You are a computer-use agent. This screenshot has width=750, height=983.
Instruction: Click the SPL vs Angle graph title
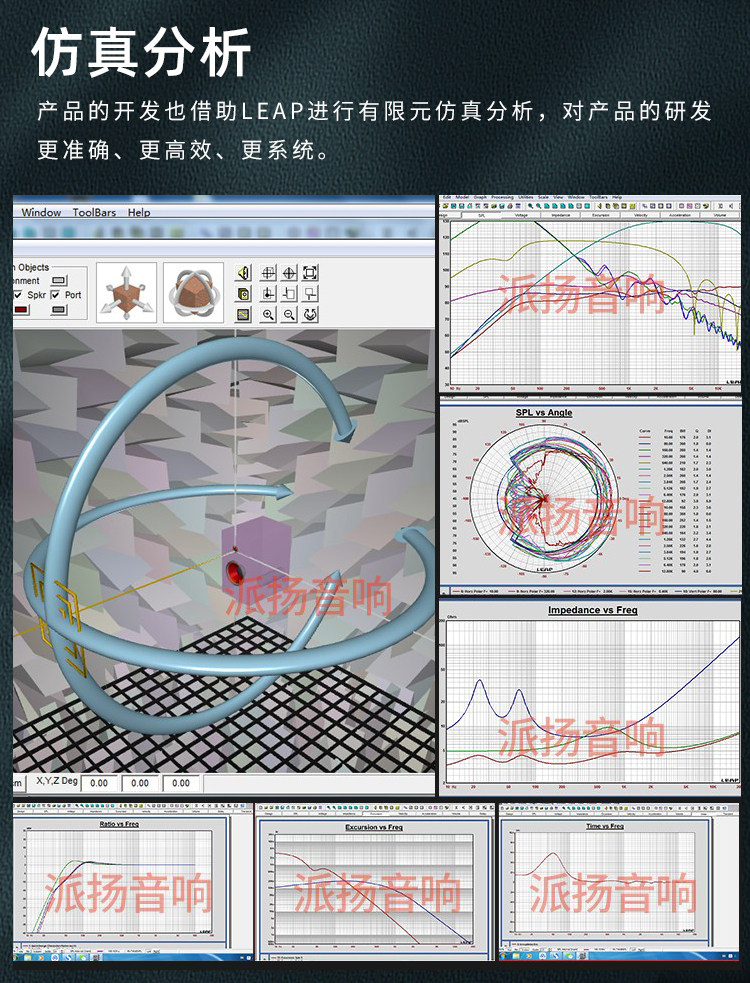544,413
